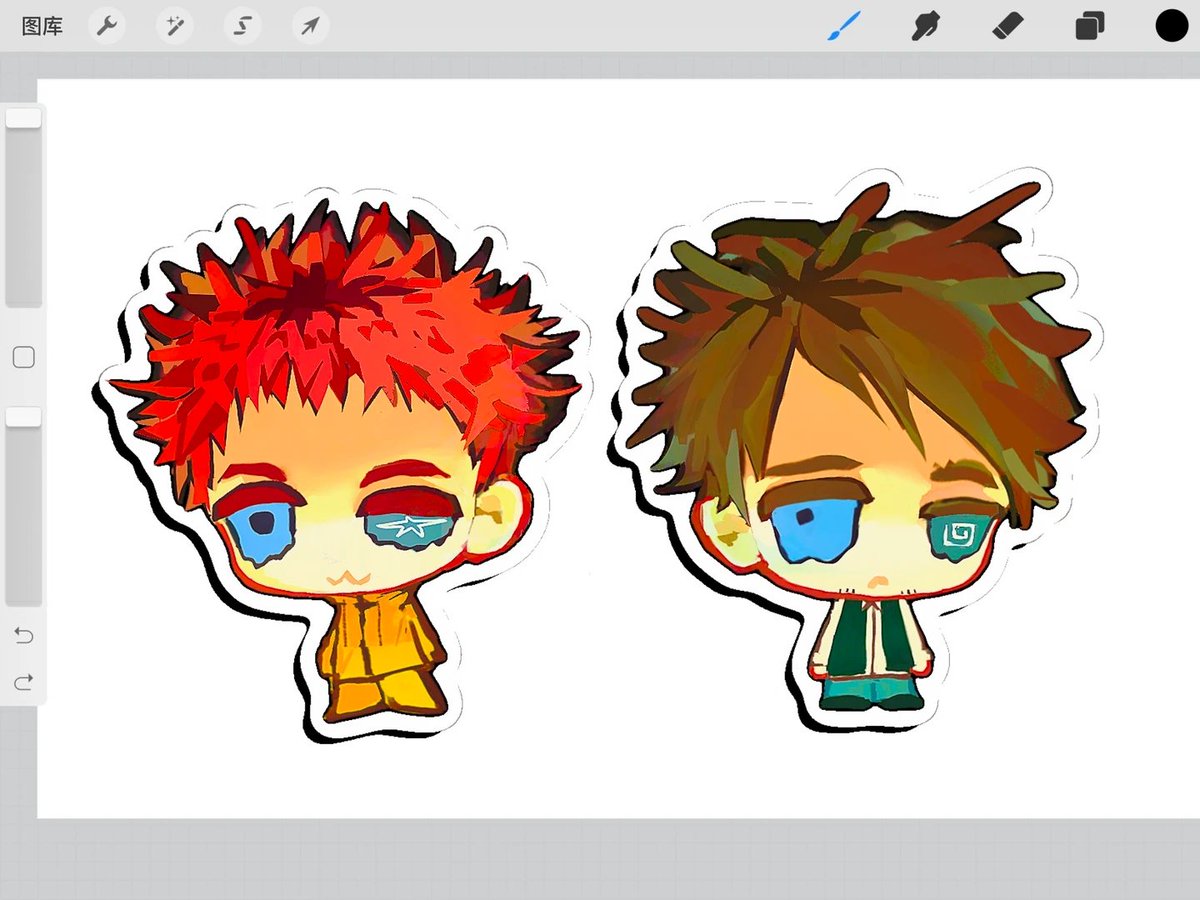Open the 图库 gallery
Image resolution: width=1200 pixels, height=900 pixels.
[42, 26]
